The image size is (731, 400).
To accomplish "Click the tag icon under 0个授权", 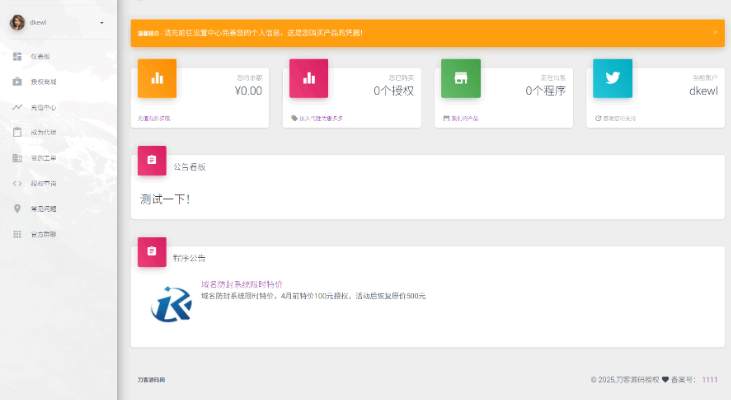I will [x=294, y=118].
